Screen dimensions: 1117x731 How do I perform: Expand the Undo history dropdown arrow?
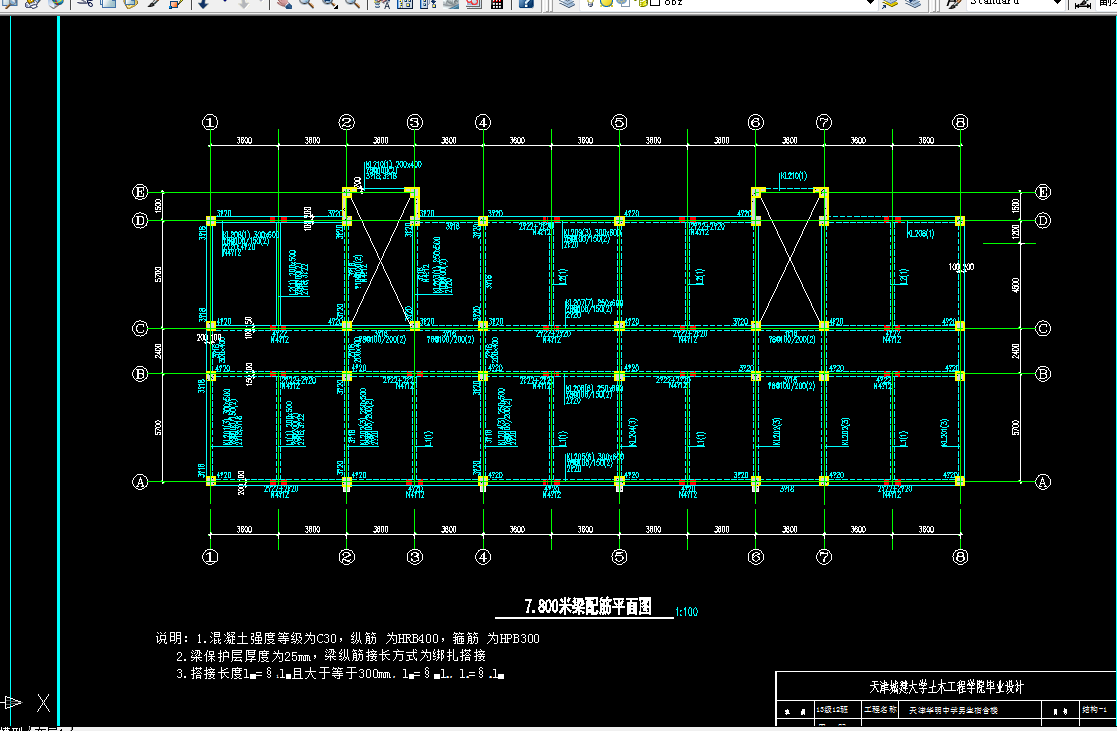(224, 3)
